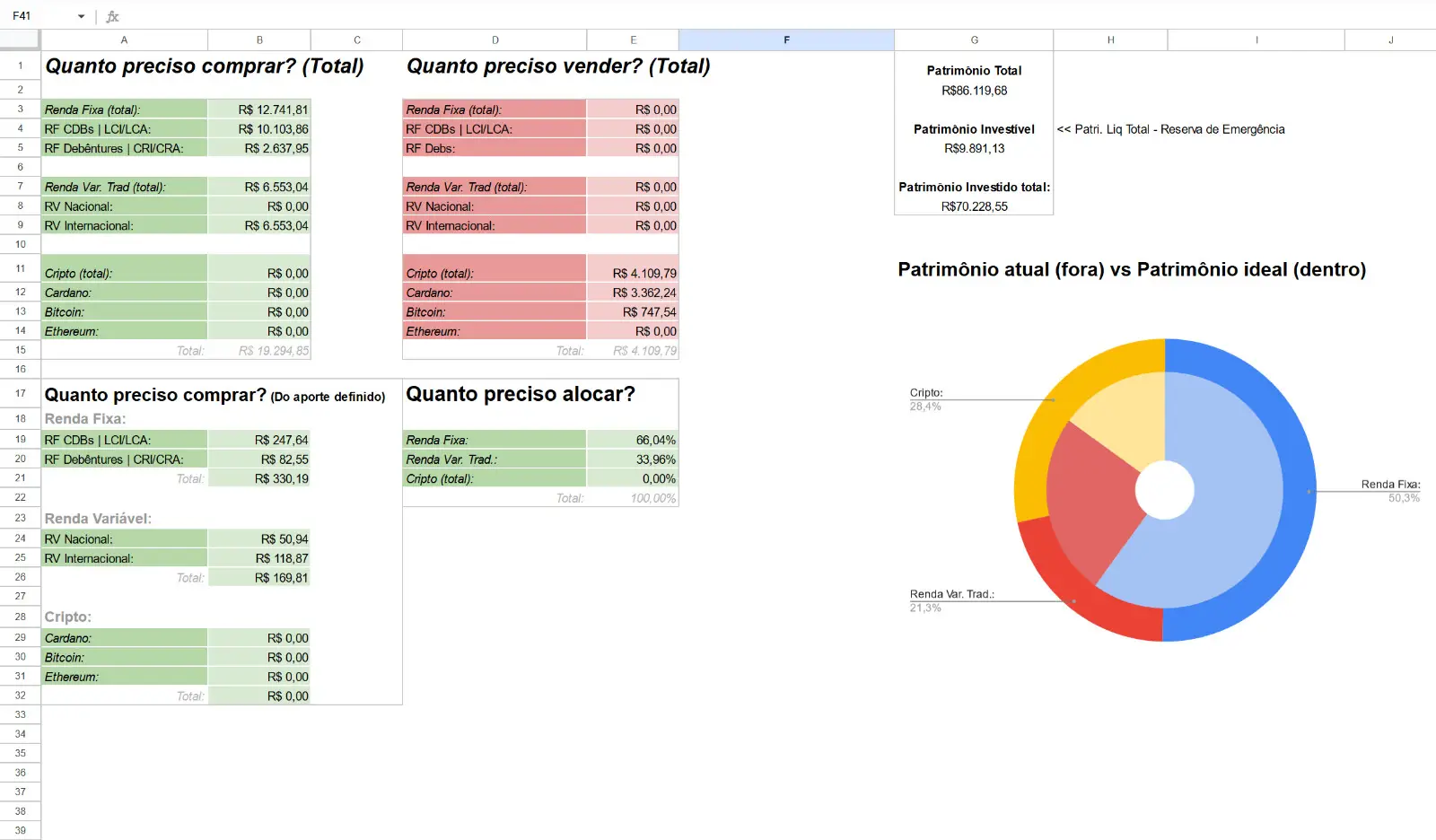The width and height of the screenshot is (1436, 840).
Task: Click the chart label 'Renda Var. Trad.: 21,3%'
Action: point(951,600)
